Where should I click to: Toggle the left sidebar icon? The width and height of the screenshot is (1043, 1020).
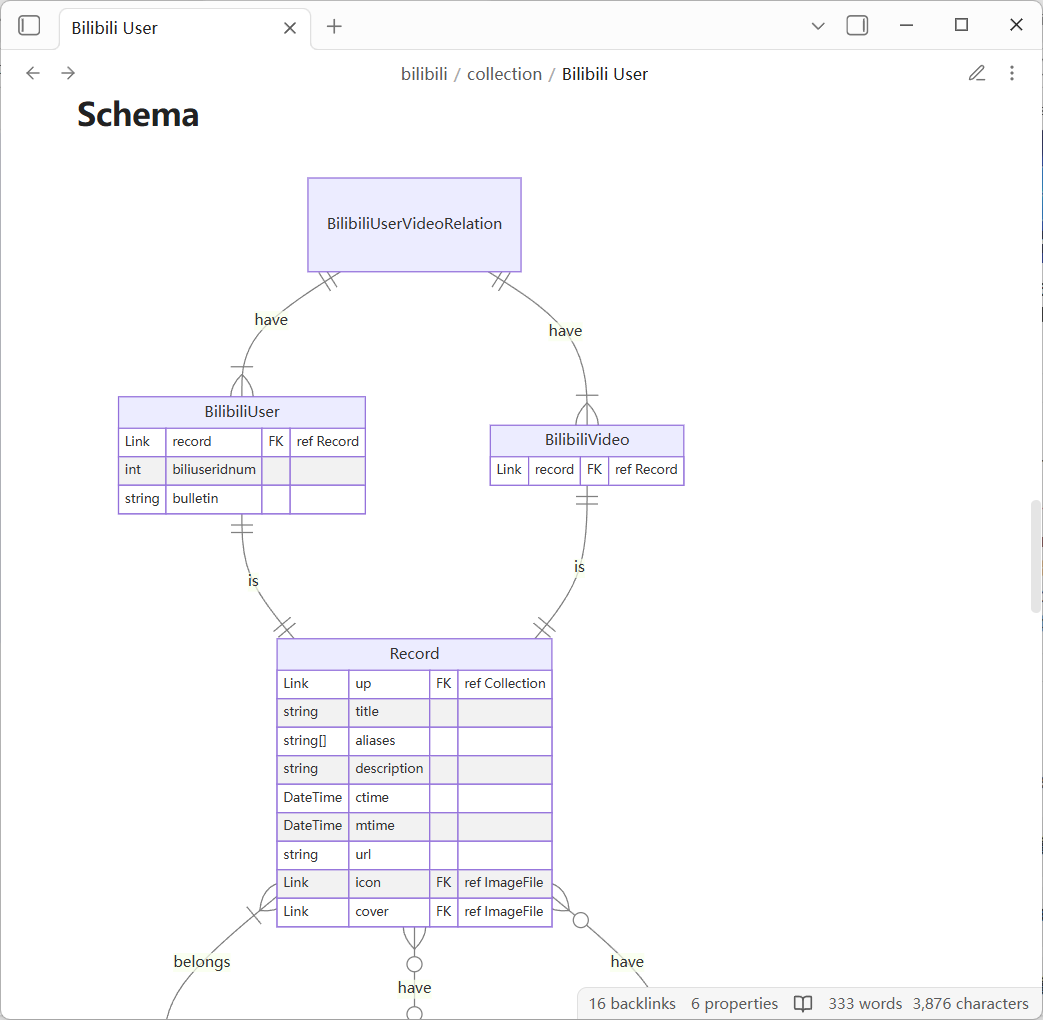click(x=30, y=26)
